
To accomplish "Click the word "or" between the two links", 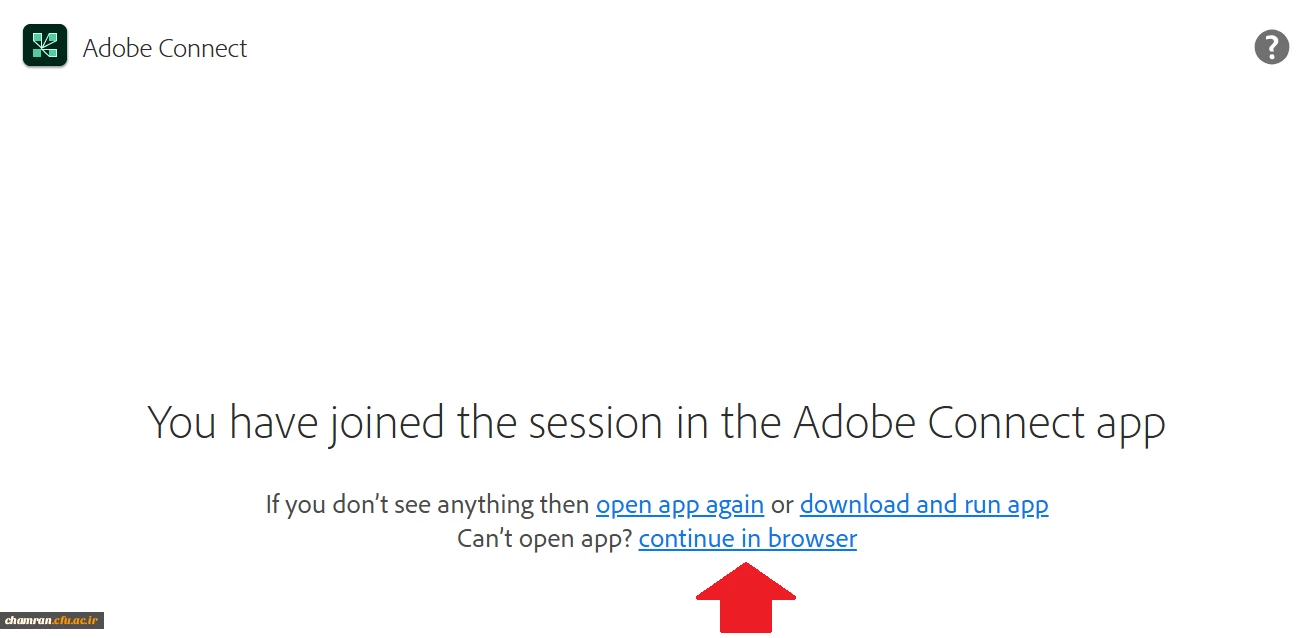I will click(782, 504).
